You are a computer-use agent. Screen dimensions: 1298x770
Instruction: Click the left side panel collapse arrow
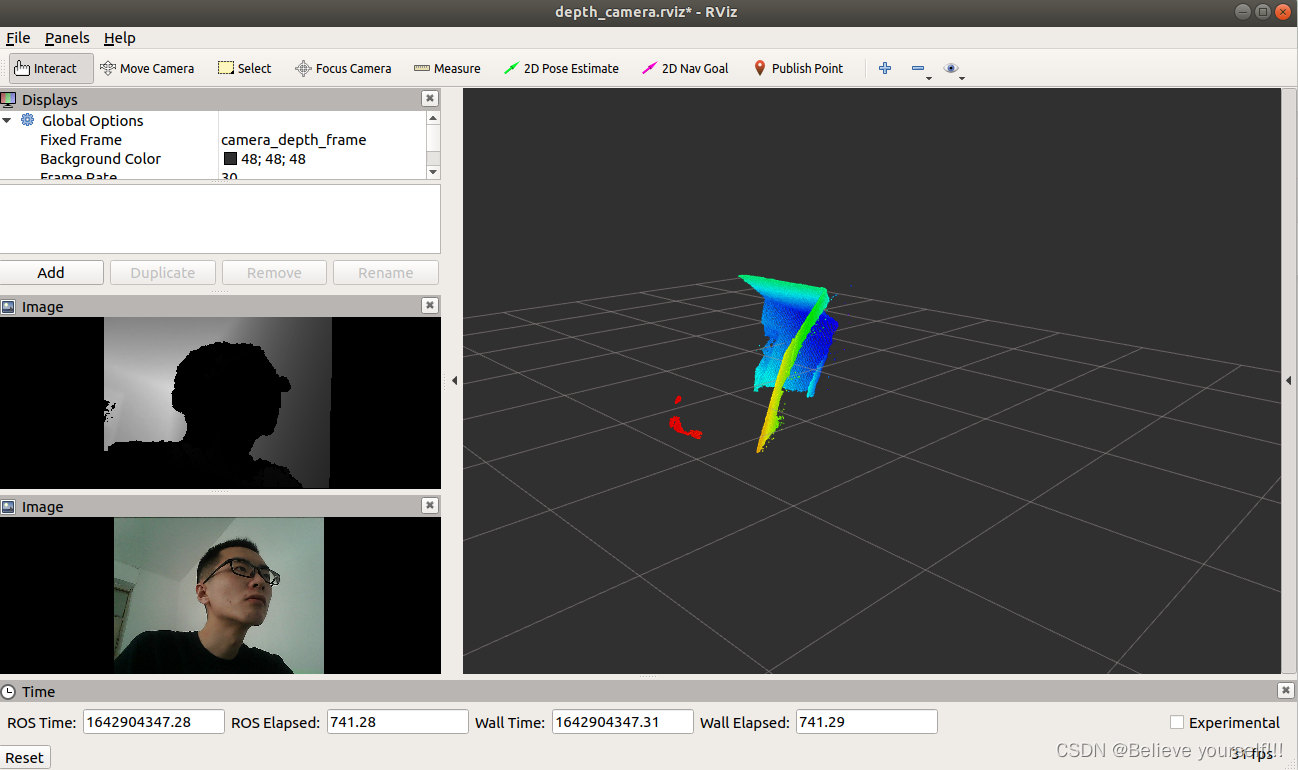(454, 381)
